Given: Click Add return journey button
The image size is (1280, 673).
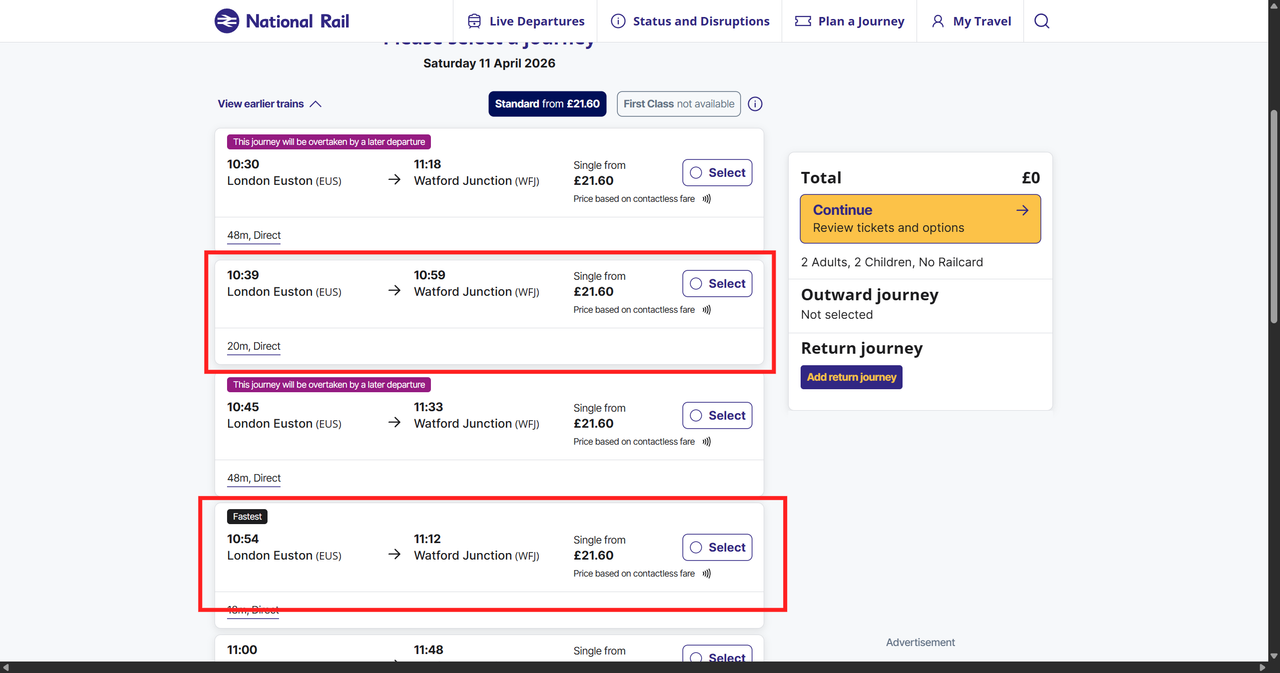Looking at the screenshot, I should click(852, 377).
